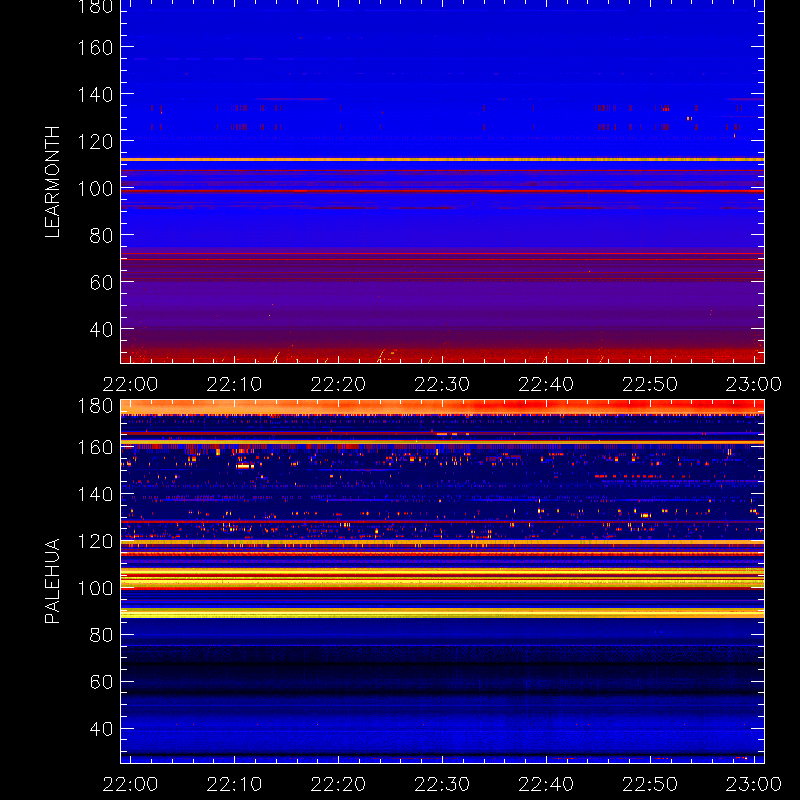Click the 23:00 time label under the Palehua plot
Viewport: 800px width, 800px height.
(754, 784)
